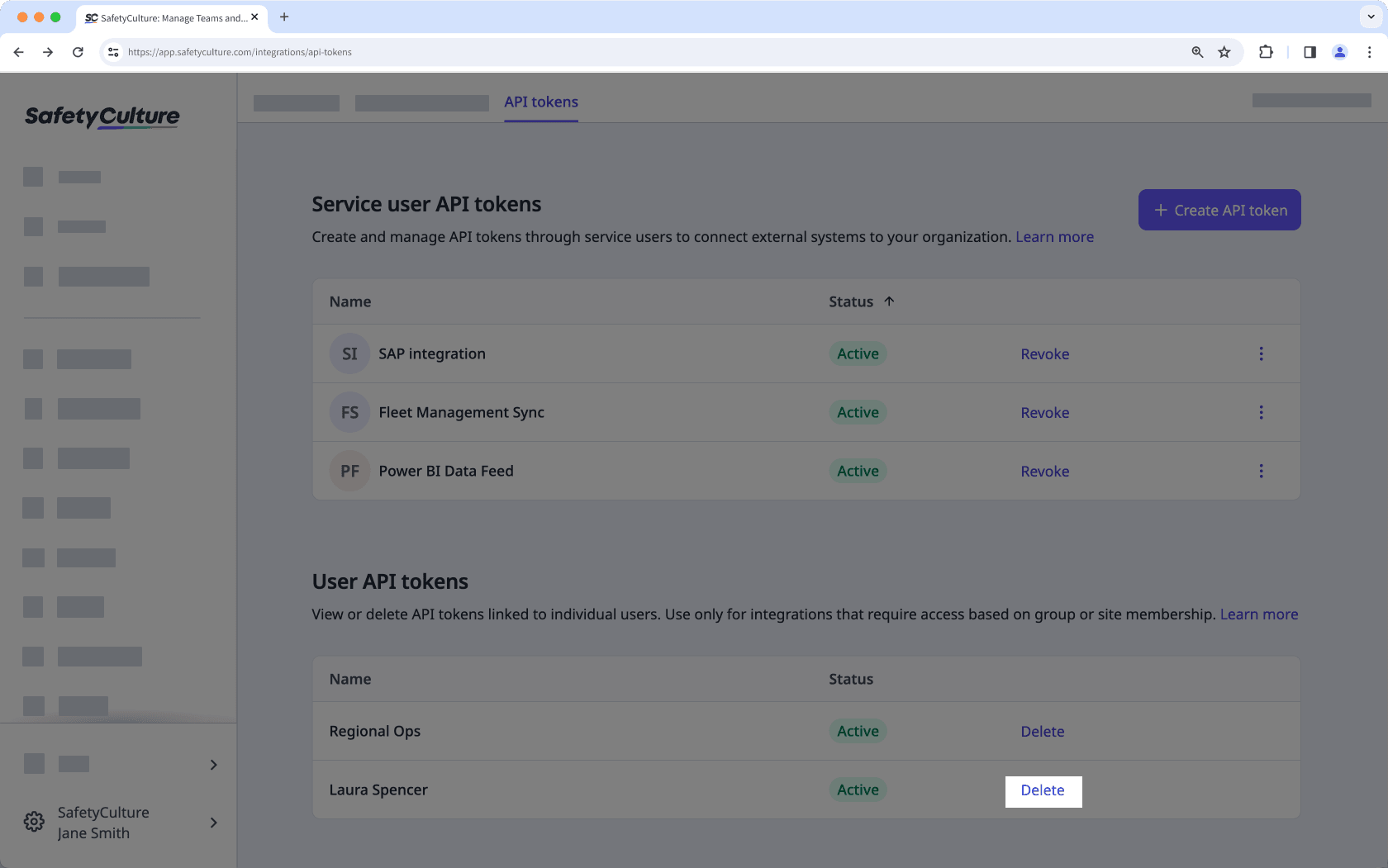Open settings gear beside Jane Smith
Viewport: 1388px width, 868px height.
tap(33, 821)
